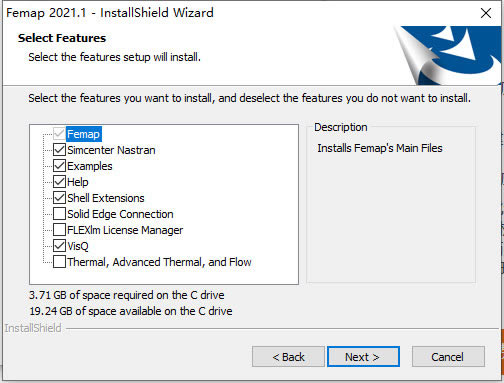Click the Next button

pyautogui.click(x=363, y=357)
